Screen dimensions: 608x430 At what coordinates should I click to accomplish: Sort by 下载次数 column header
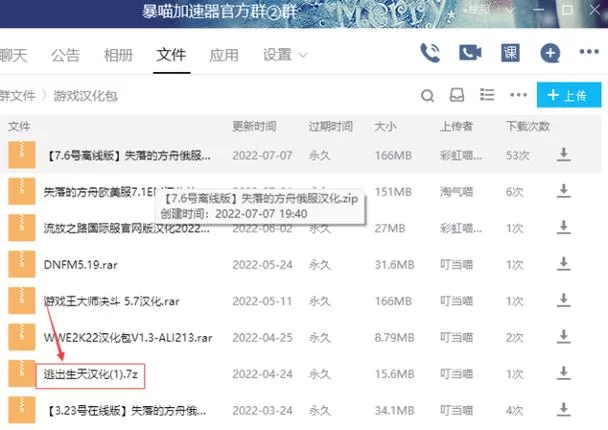pos(528,126)
